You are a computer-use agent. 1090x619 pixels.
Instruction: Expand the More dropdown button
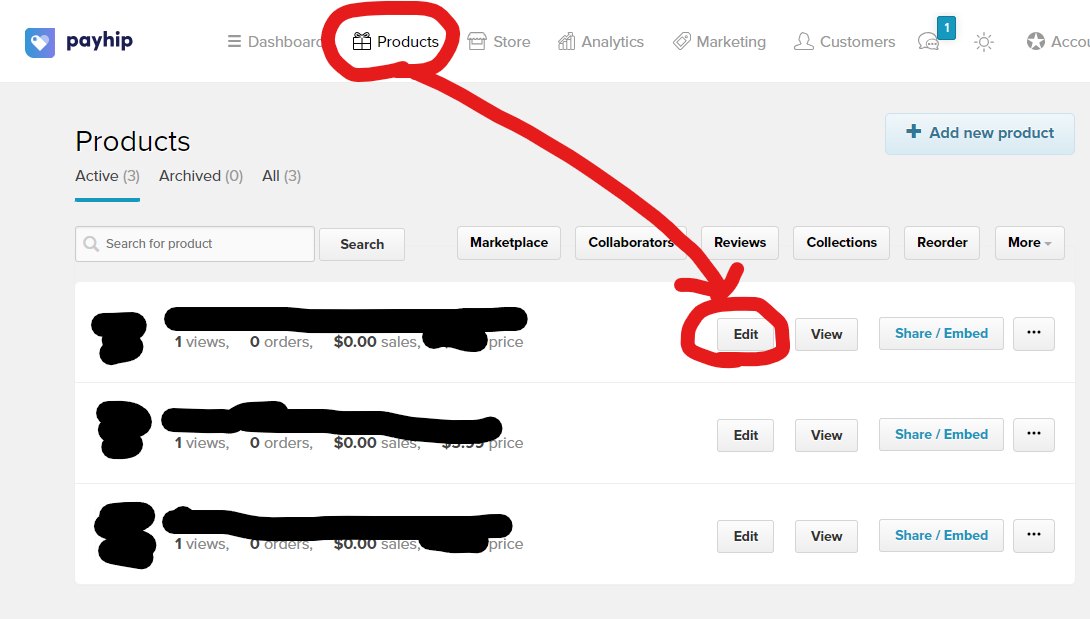point(1029,243)
